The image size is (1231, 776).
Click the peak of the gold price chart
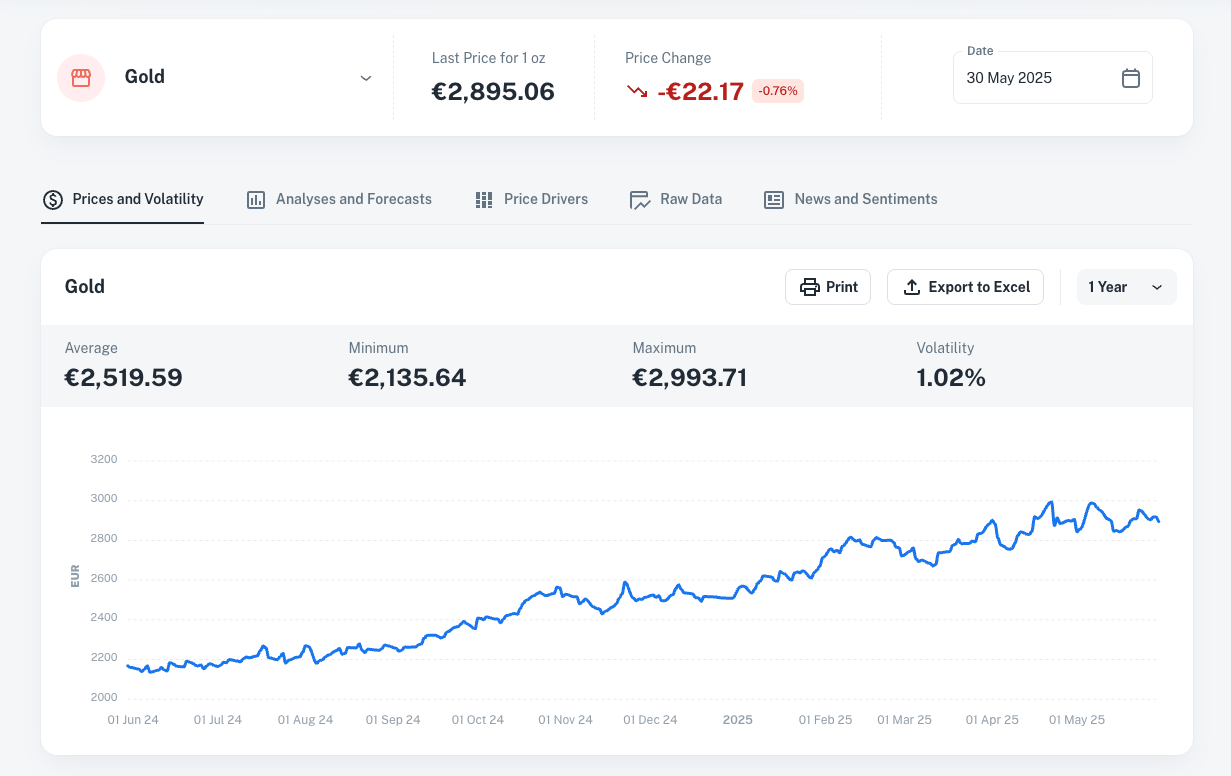click(x=1050, y=498)
